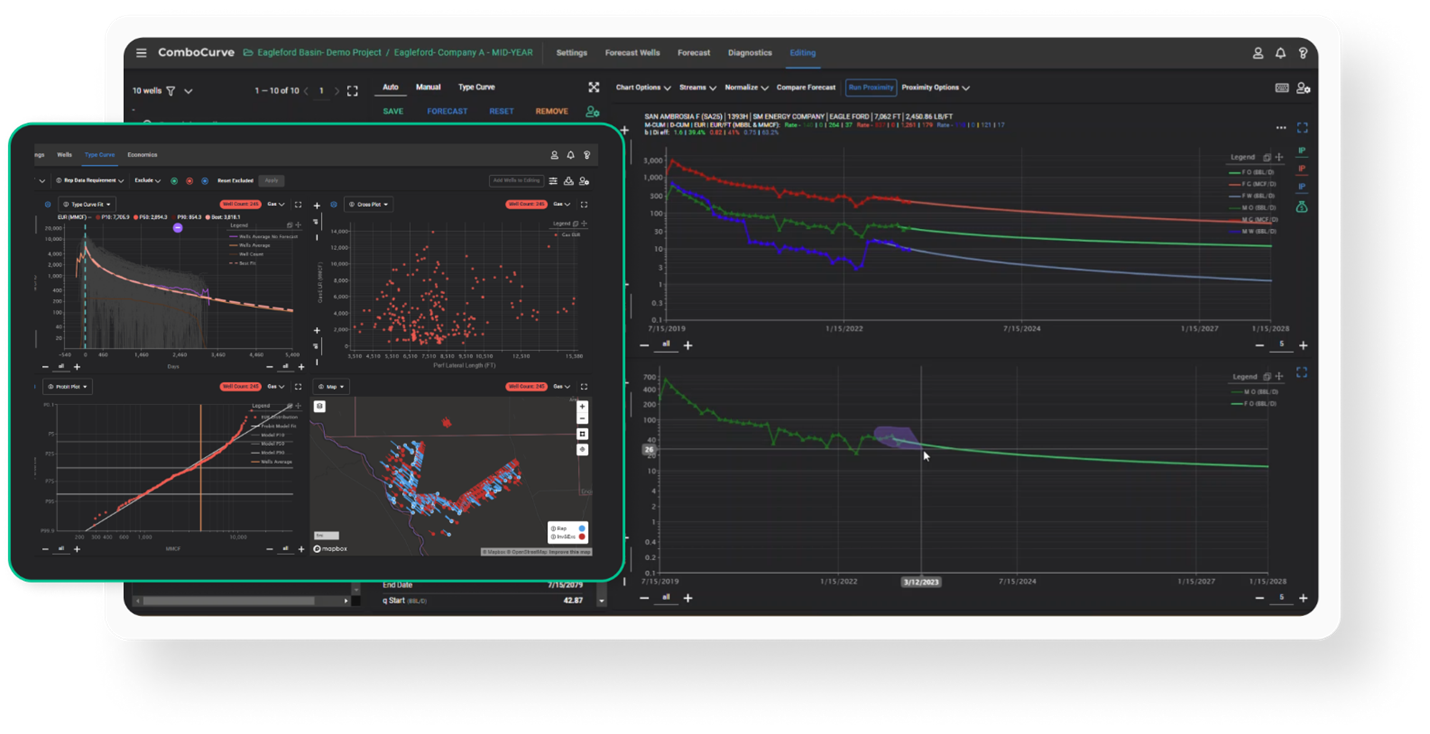Click the wells filter funnel icon
1430x734 pixels.
point(171,91)
